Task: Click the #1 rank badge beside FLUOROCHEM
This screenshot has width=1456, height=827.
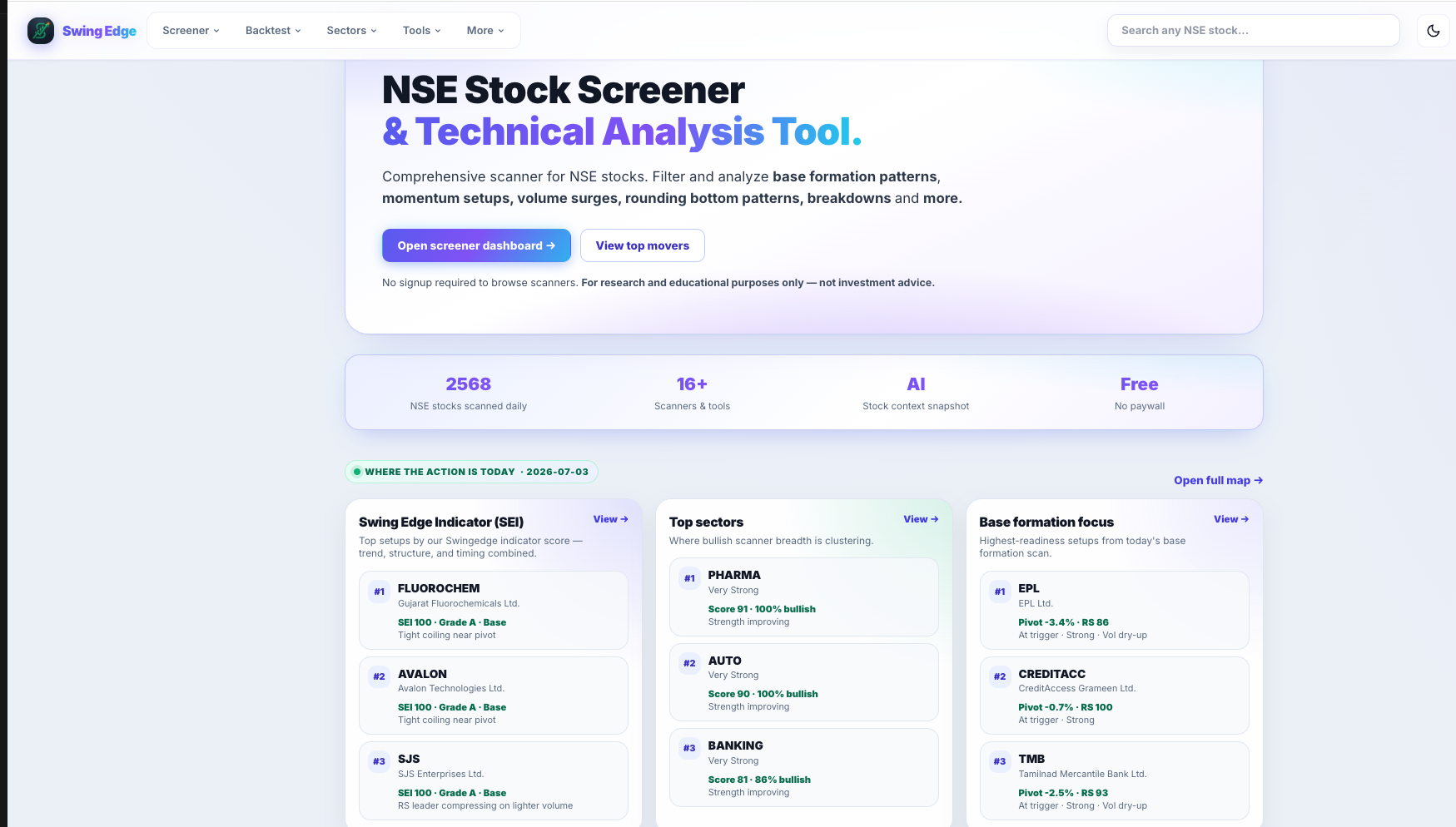Action: 380,592
